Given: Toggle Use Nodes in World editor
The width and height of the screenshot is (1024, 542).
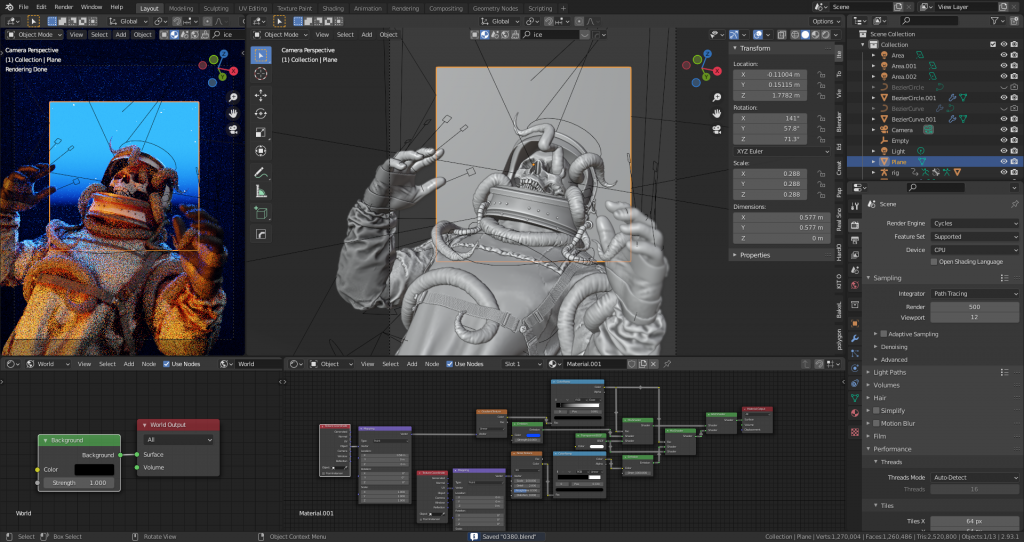Looking at the screenshot, I should 167,364.
